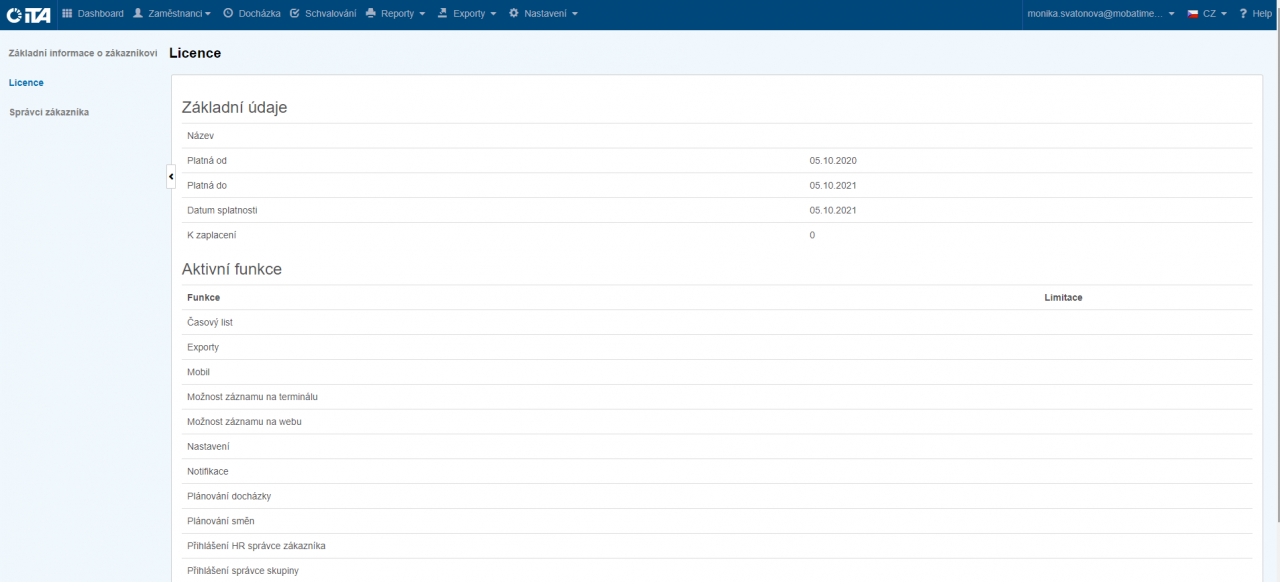
Task: Open Help via the question mark icon
Action: point(1243,14)
